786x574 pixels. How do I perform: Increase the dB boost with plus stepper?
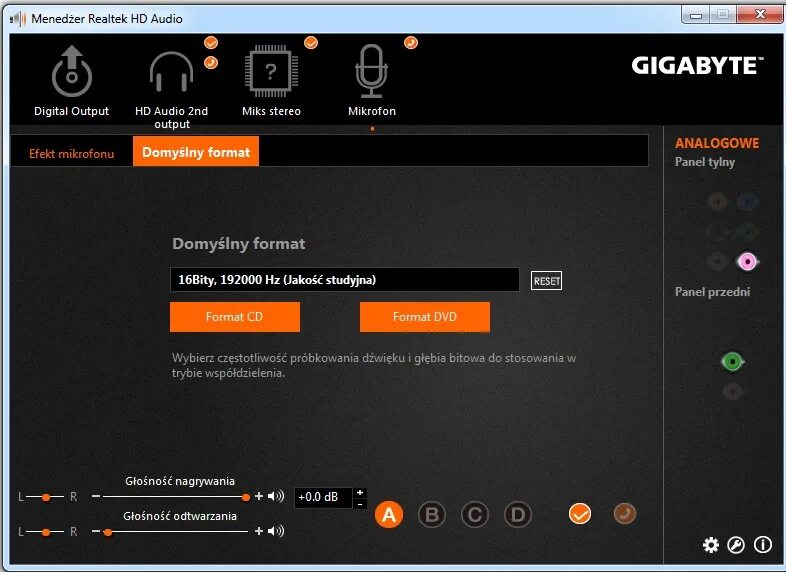click(x=360, y=492)
